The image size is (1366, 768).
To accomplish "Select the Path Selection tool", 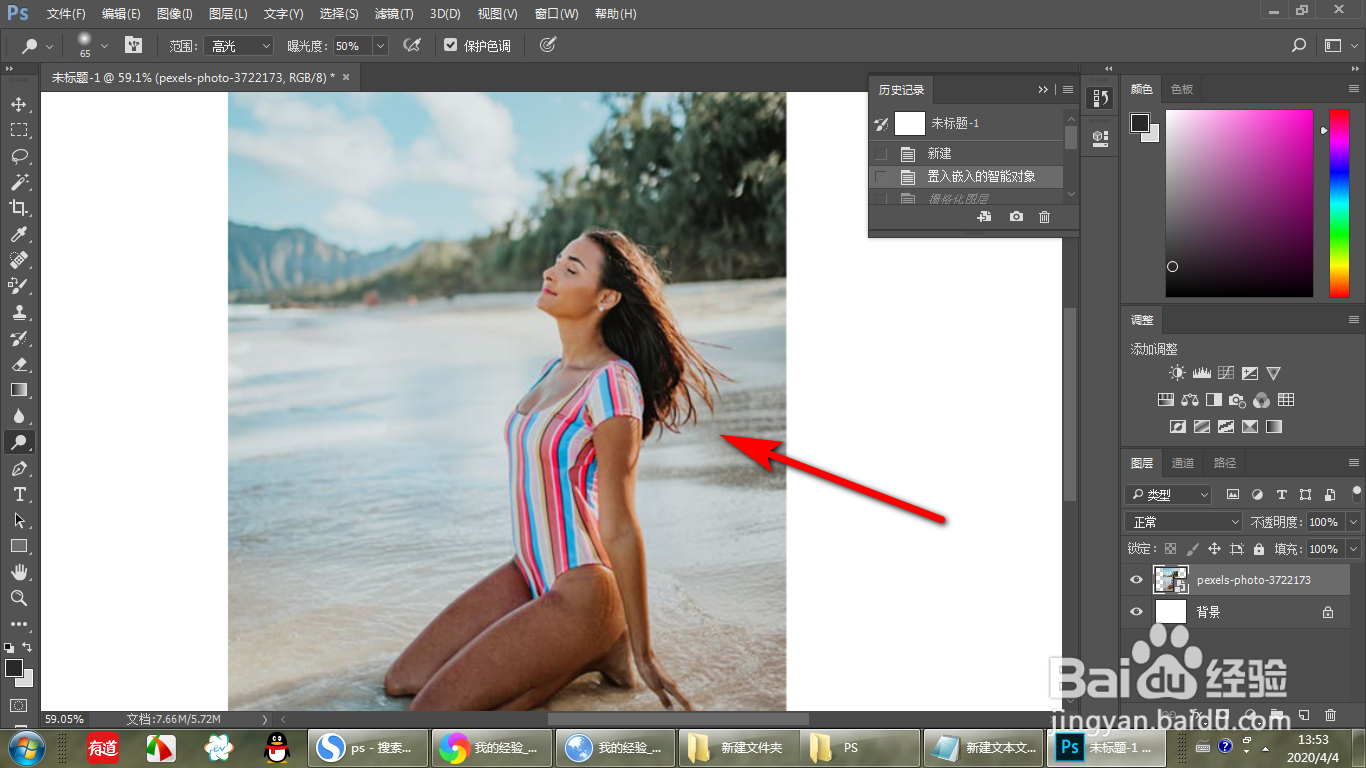I will 19,520.
